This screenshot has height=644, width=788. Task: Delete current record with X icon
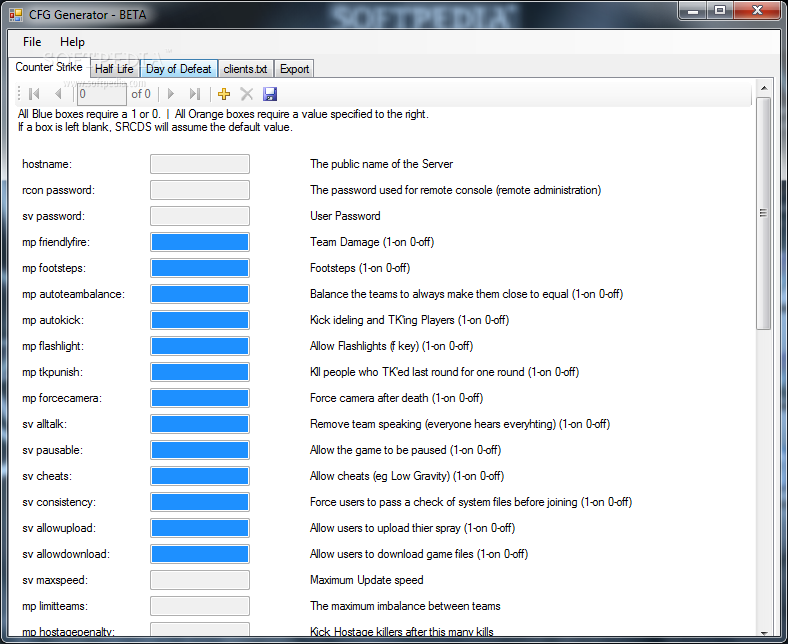[247, 94]
